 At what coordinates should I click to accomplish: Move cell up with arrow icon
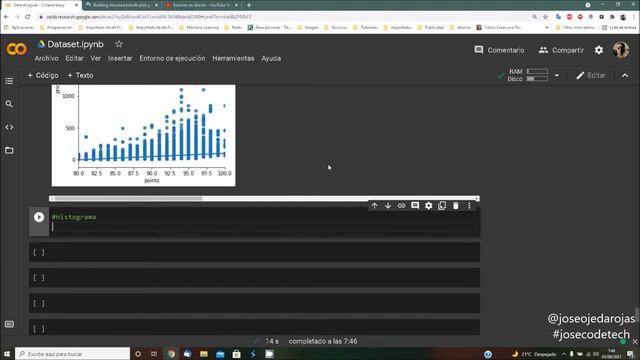tap(374, 206)
